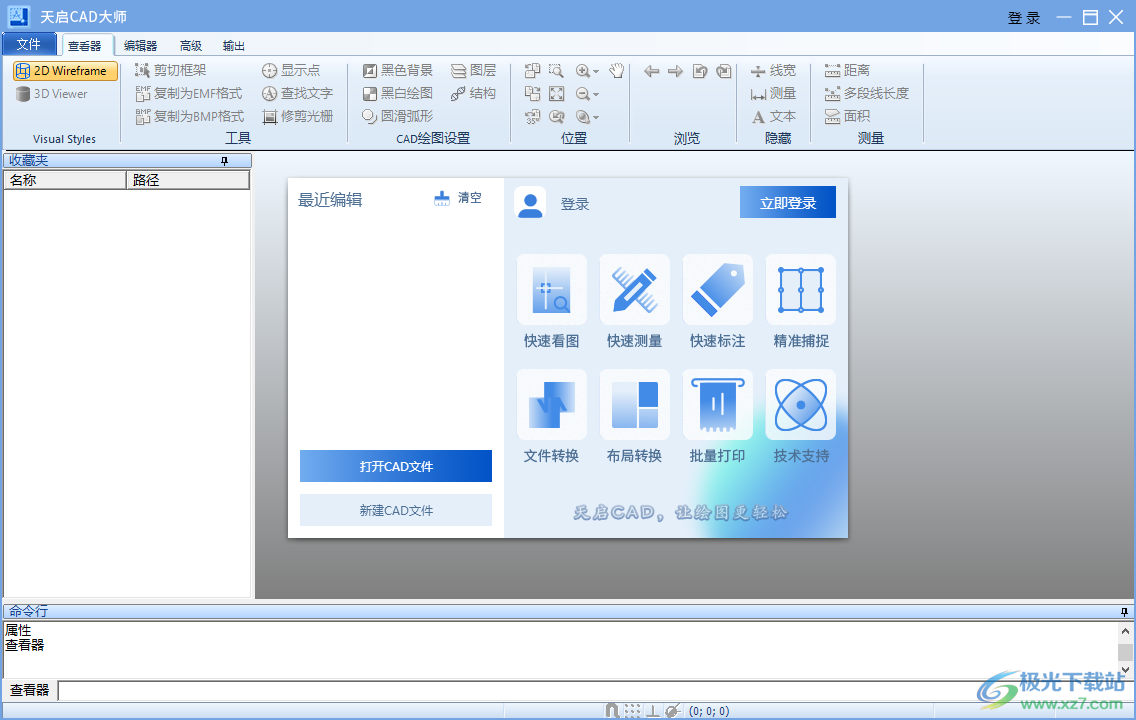Image resolution: width=1136 pixels, height=720 pixels.
Task: Open 精准捕捉 precise snap
Action: (801, 302)
